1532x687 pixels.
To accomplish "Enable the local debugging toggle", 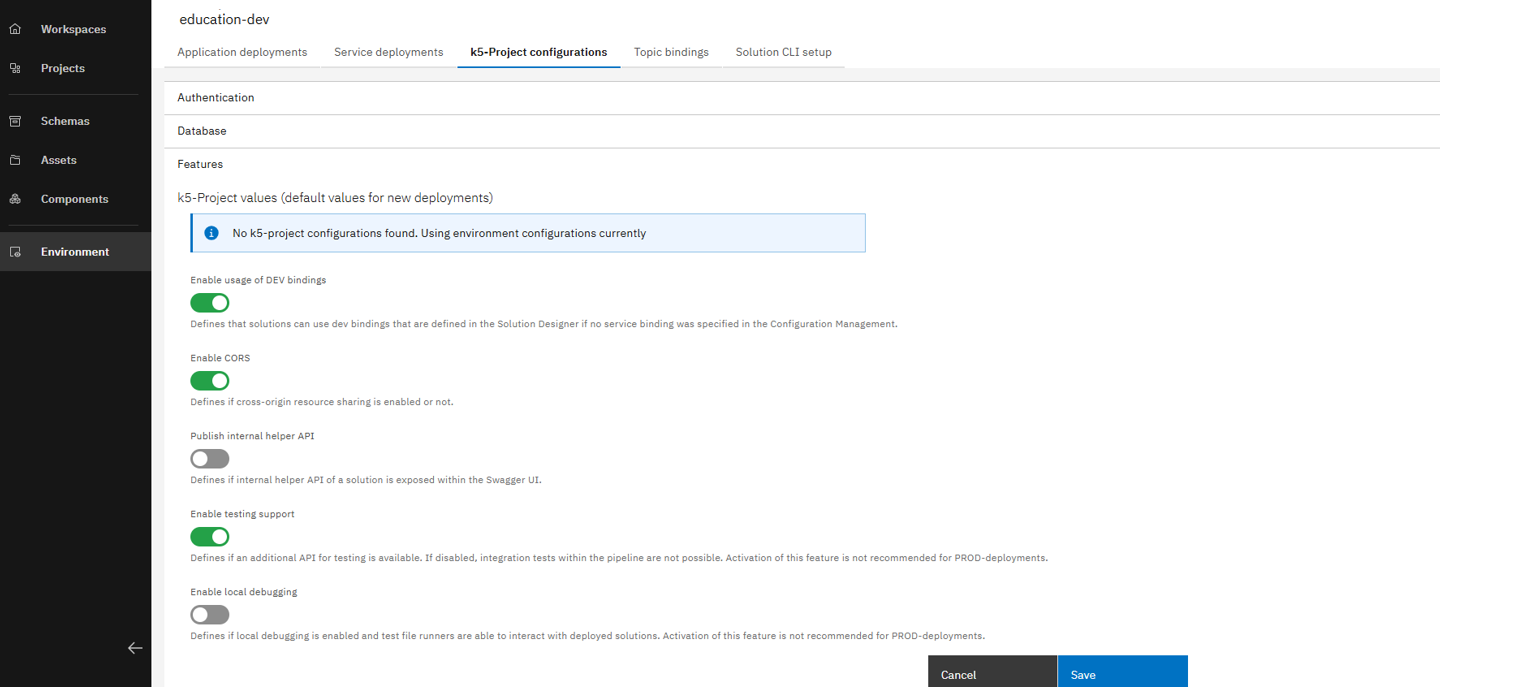I will [209, 614].
